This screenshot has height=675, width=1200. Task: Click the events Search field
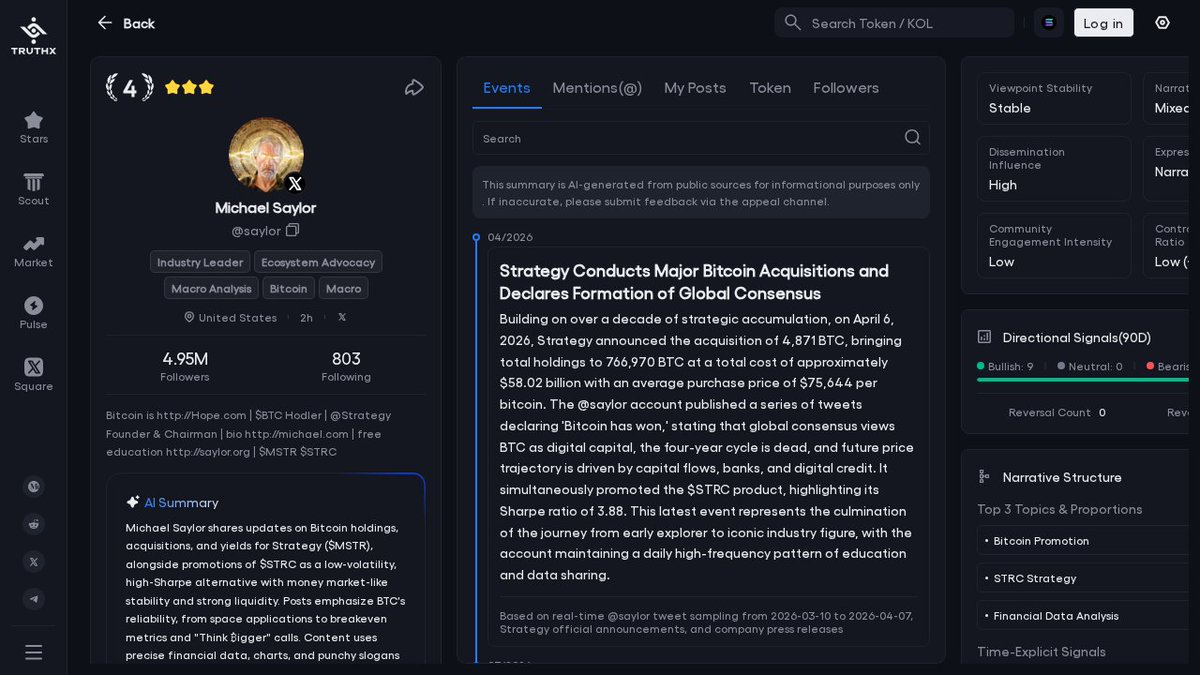point(701,138)
